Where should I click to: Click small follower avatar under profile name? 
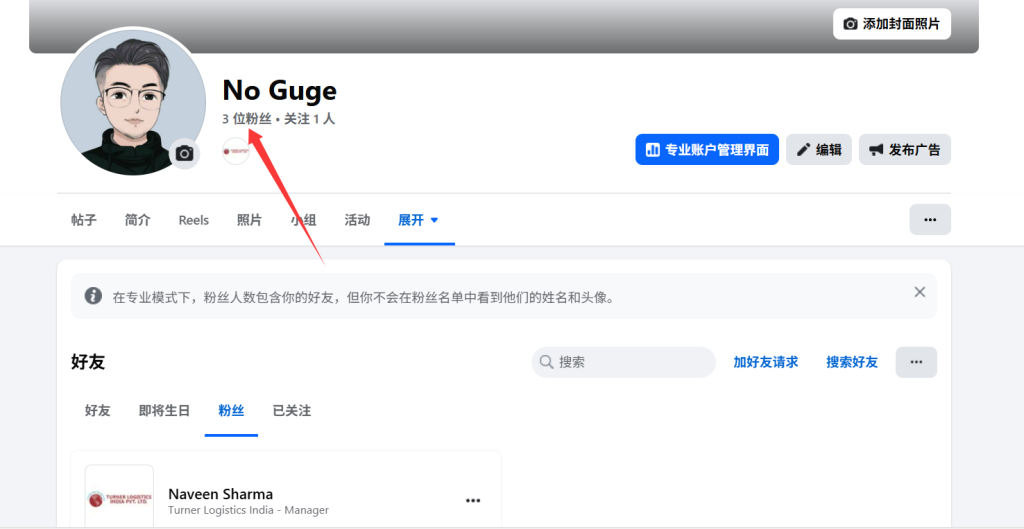pyautogui.click(x=236, y=153)
